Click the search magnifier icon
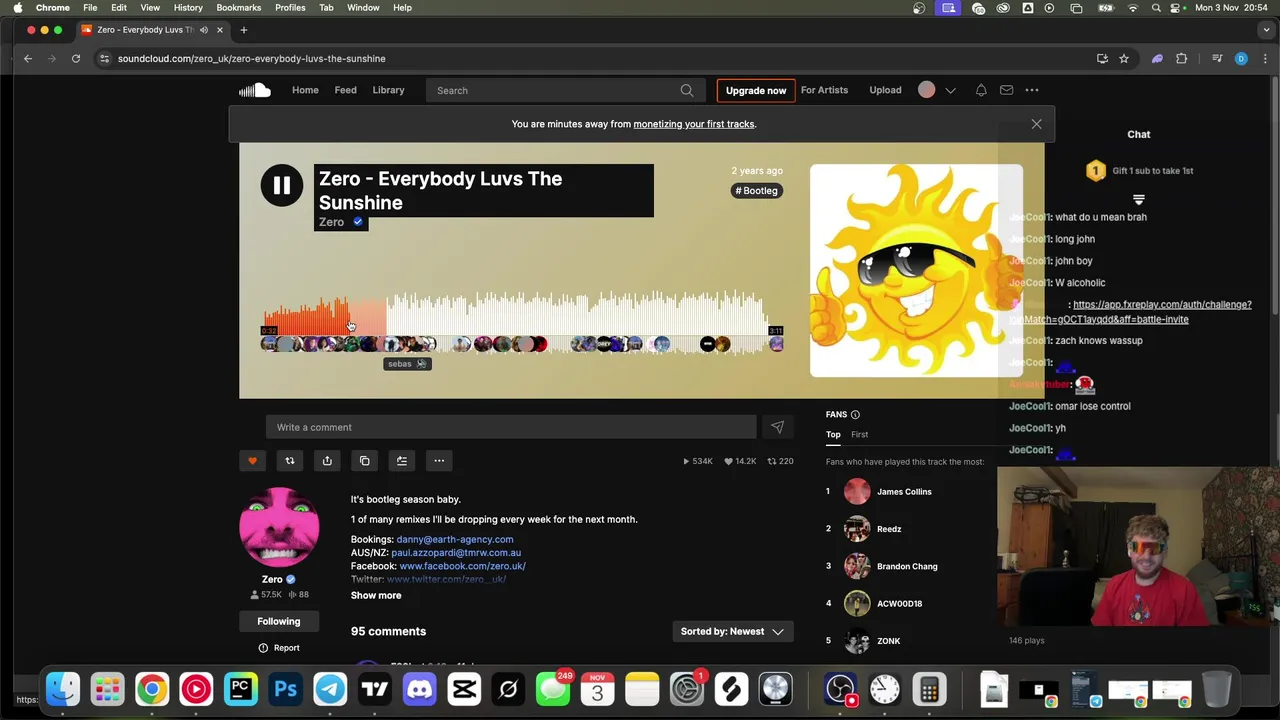1280x720 pixels. [x=687, y=90]
